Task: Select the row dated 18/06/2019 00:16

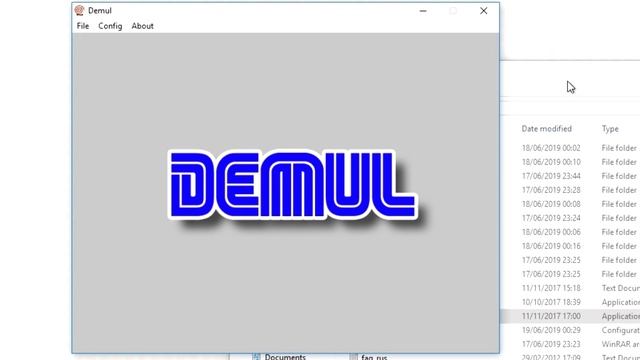Action: point(570,246)
